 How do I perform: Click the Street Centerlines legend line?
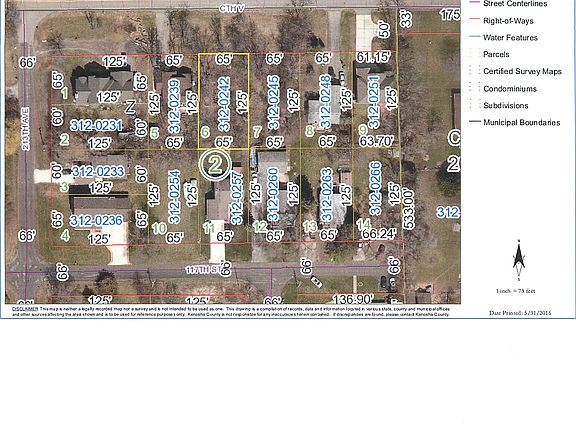(x=475, y=3)
